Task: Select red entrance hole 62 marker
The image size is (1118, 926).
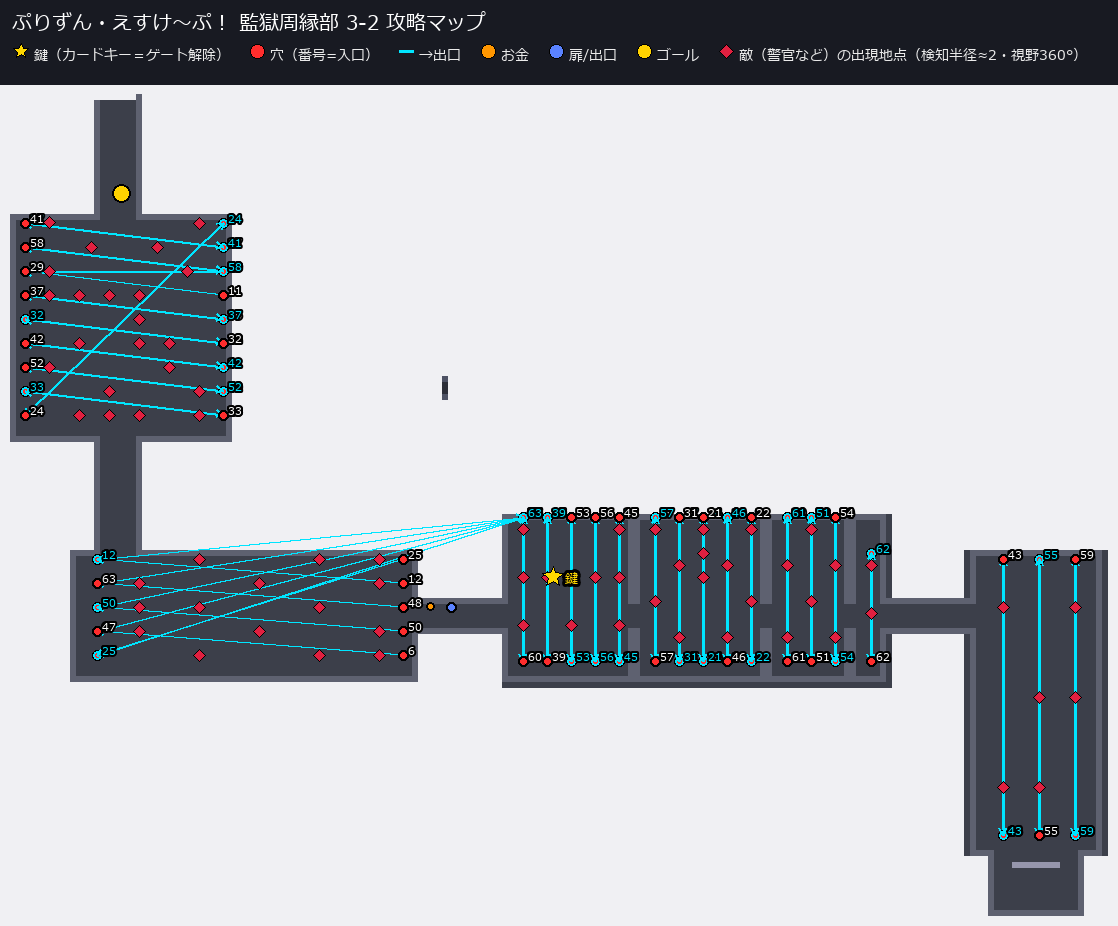Action: coord(871,662)
